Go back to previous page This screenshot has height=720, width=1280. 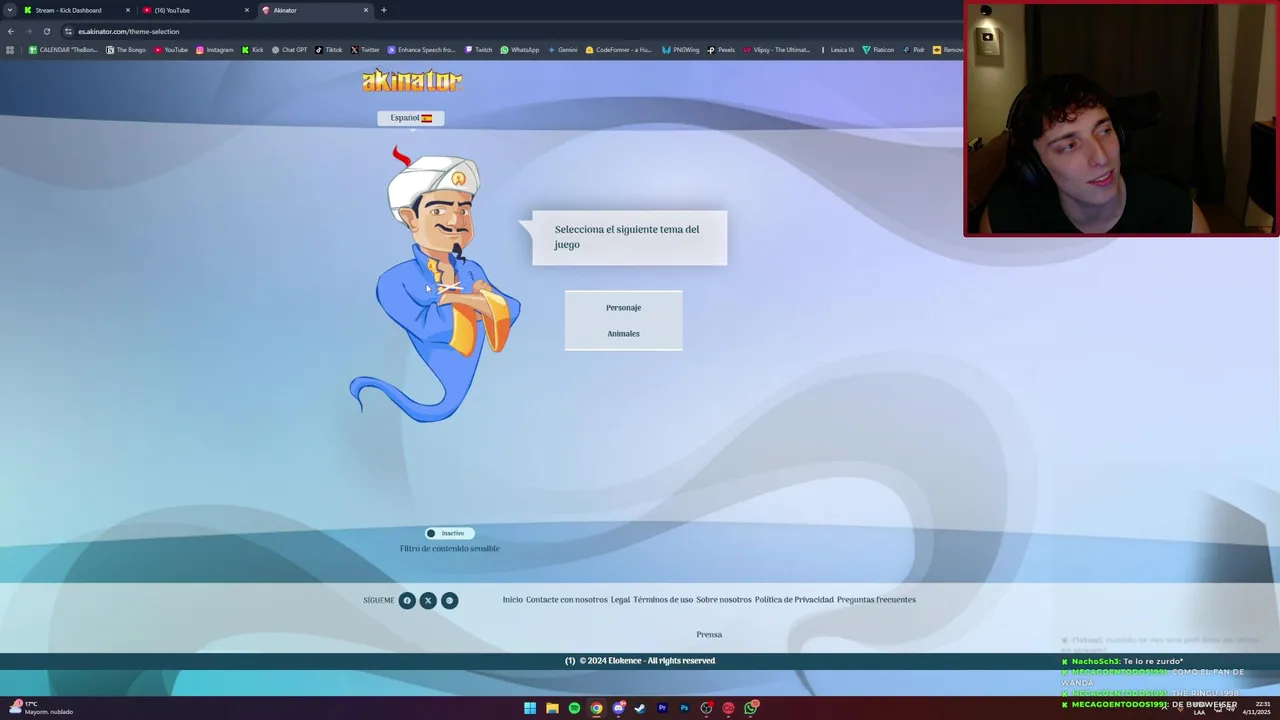pyautogui.click(x=11, y=31)
